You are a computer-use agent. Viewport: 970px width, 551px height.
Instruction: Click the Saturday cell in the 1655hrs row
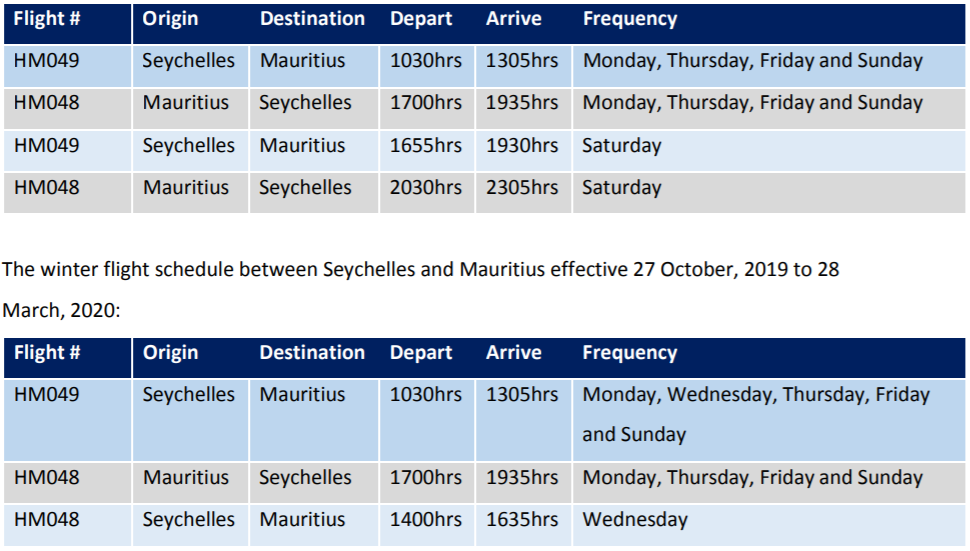coord(622,146)
